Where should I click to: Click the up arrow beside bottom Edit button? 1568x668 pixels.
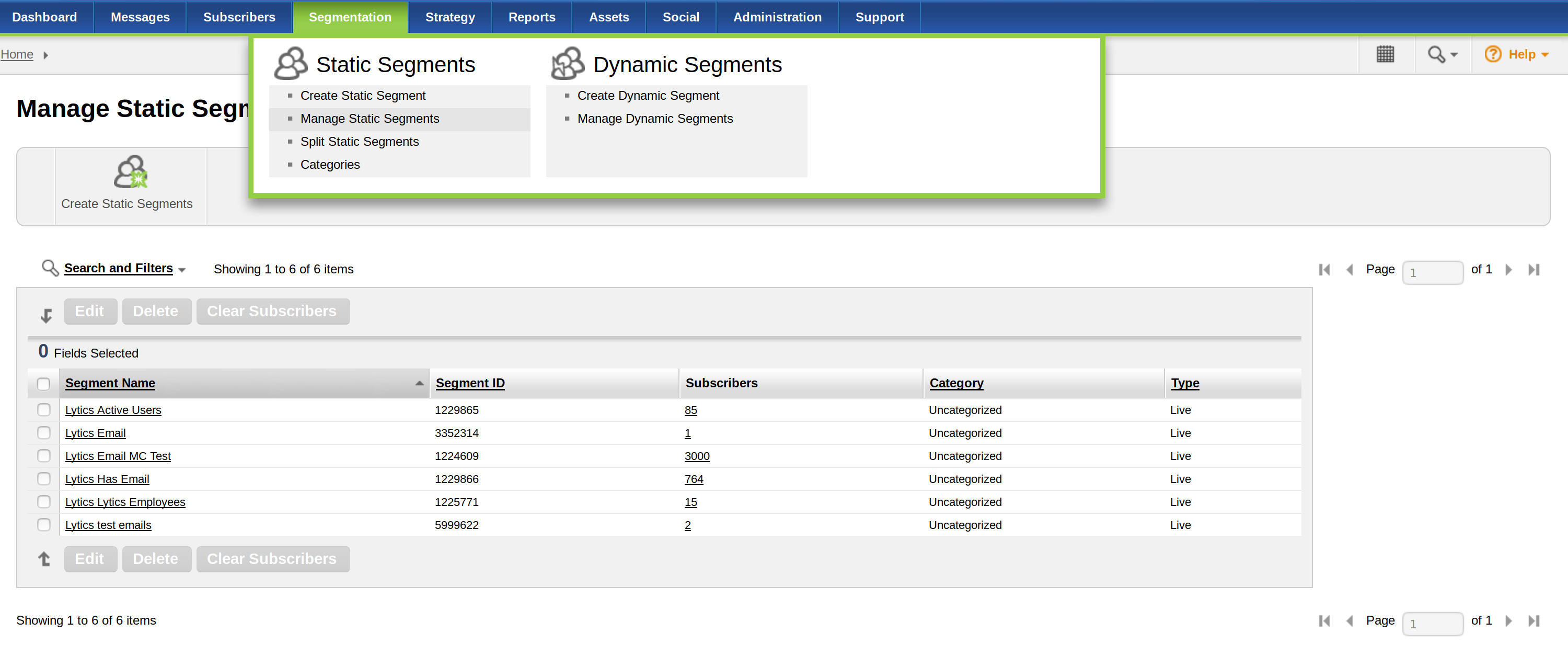pyautogui.click(x=44, y=558)
